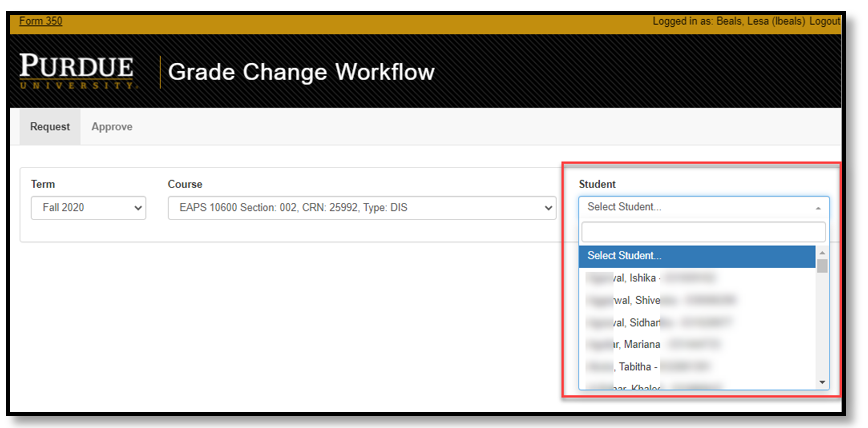Expand the Course dropdown for EAPS 10600
868x428 pixels.
361,208
